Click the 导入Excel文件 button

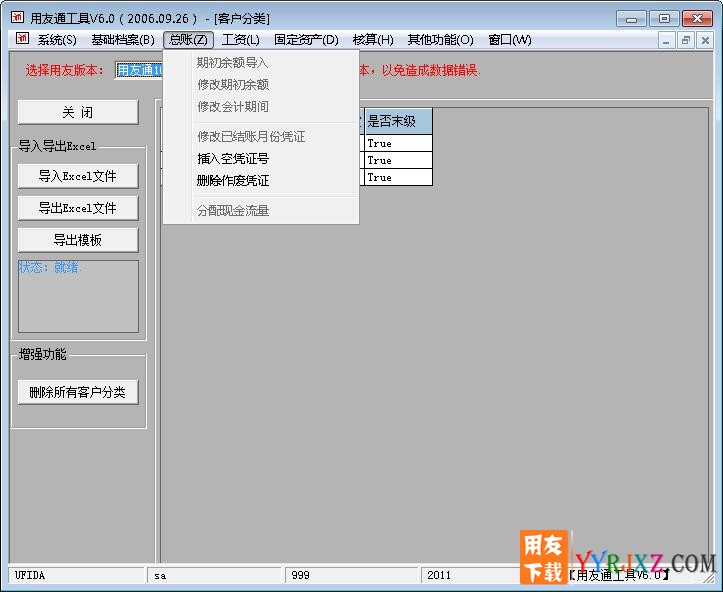pos(78,176)
